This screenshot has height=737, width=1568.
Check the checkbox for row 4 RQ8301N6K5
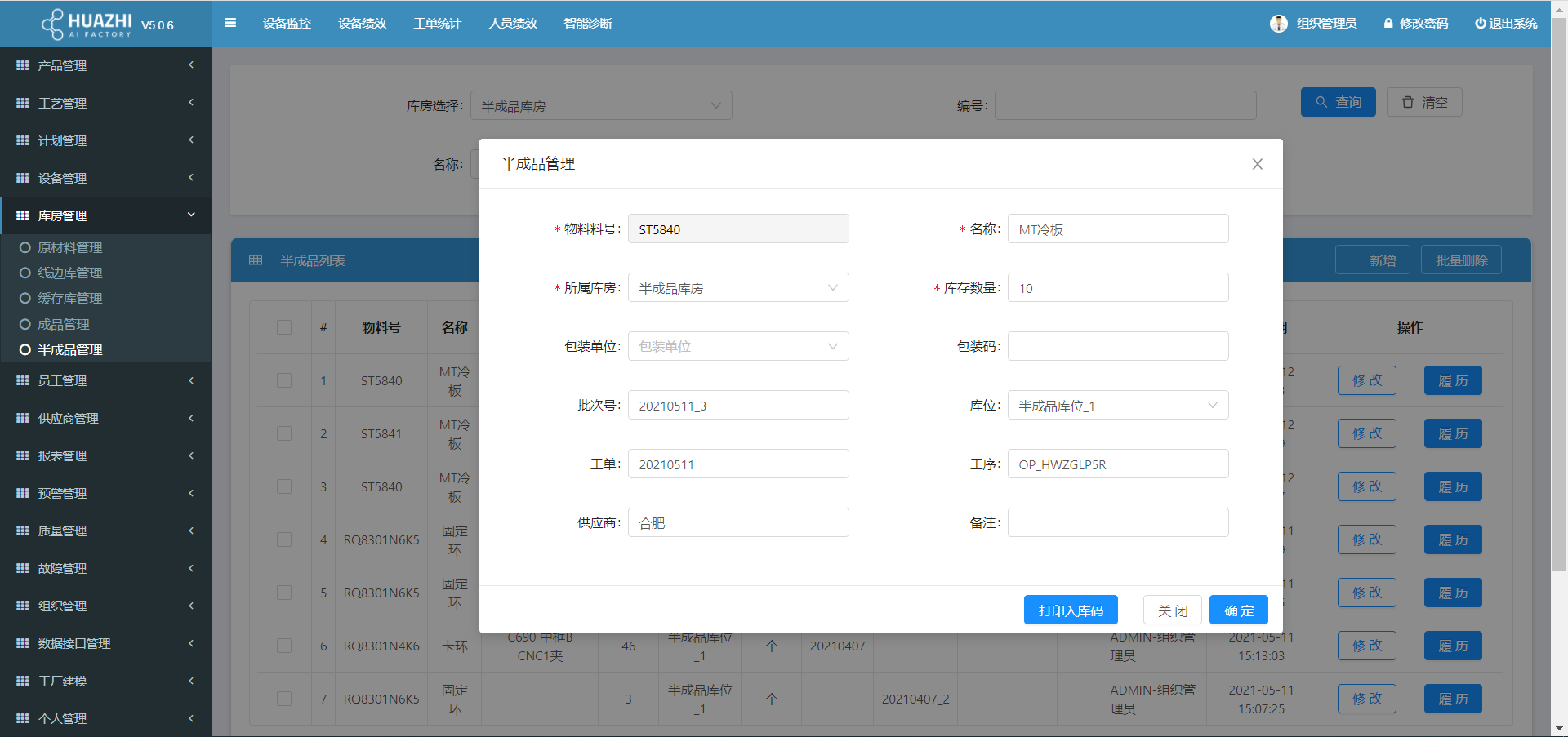(284, 539)
